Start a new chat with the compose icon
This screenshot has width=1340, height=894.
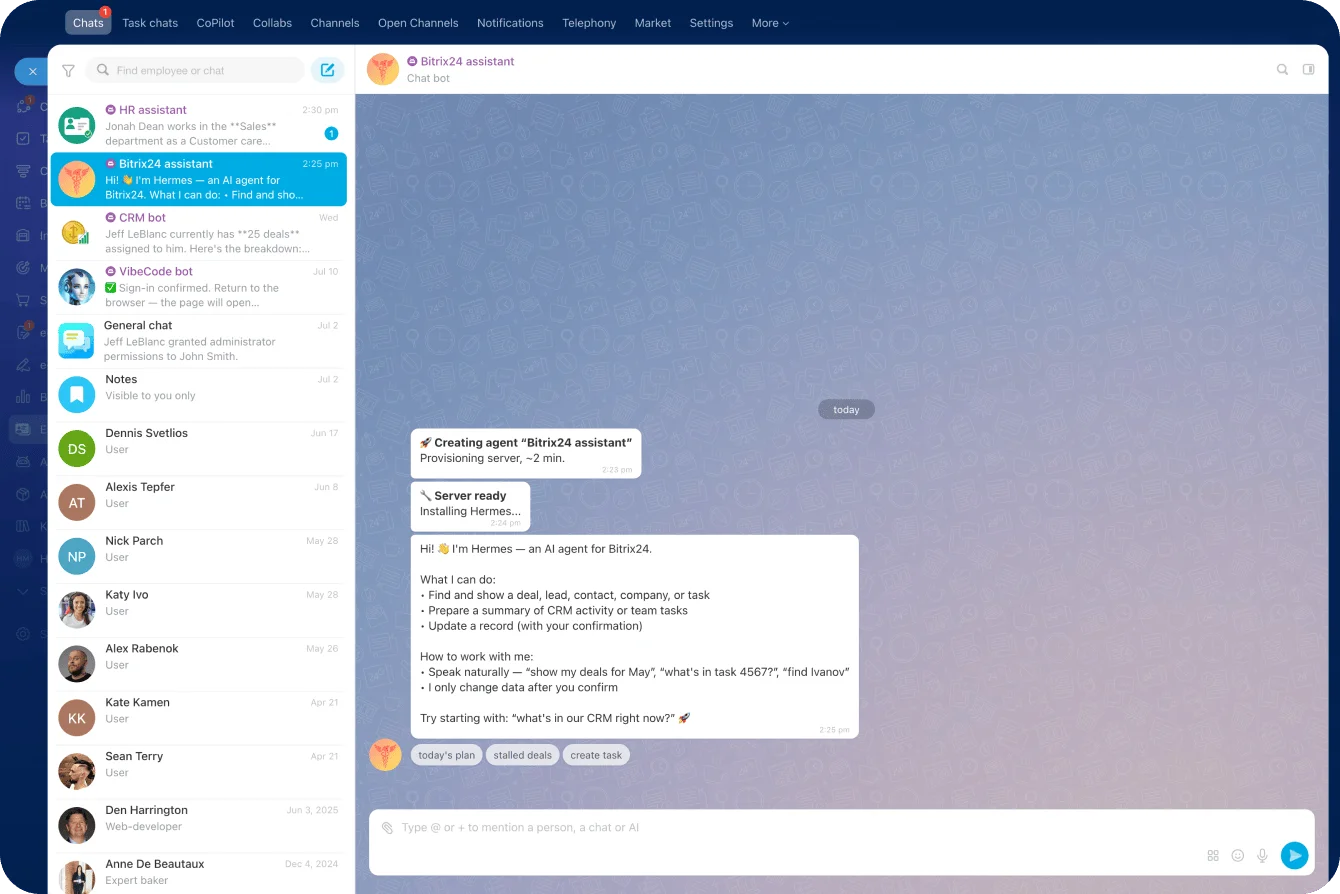pyautogui.click(x=327, y=70)
